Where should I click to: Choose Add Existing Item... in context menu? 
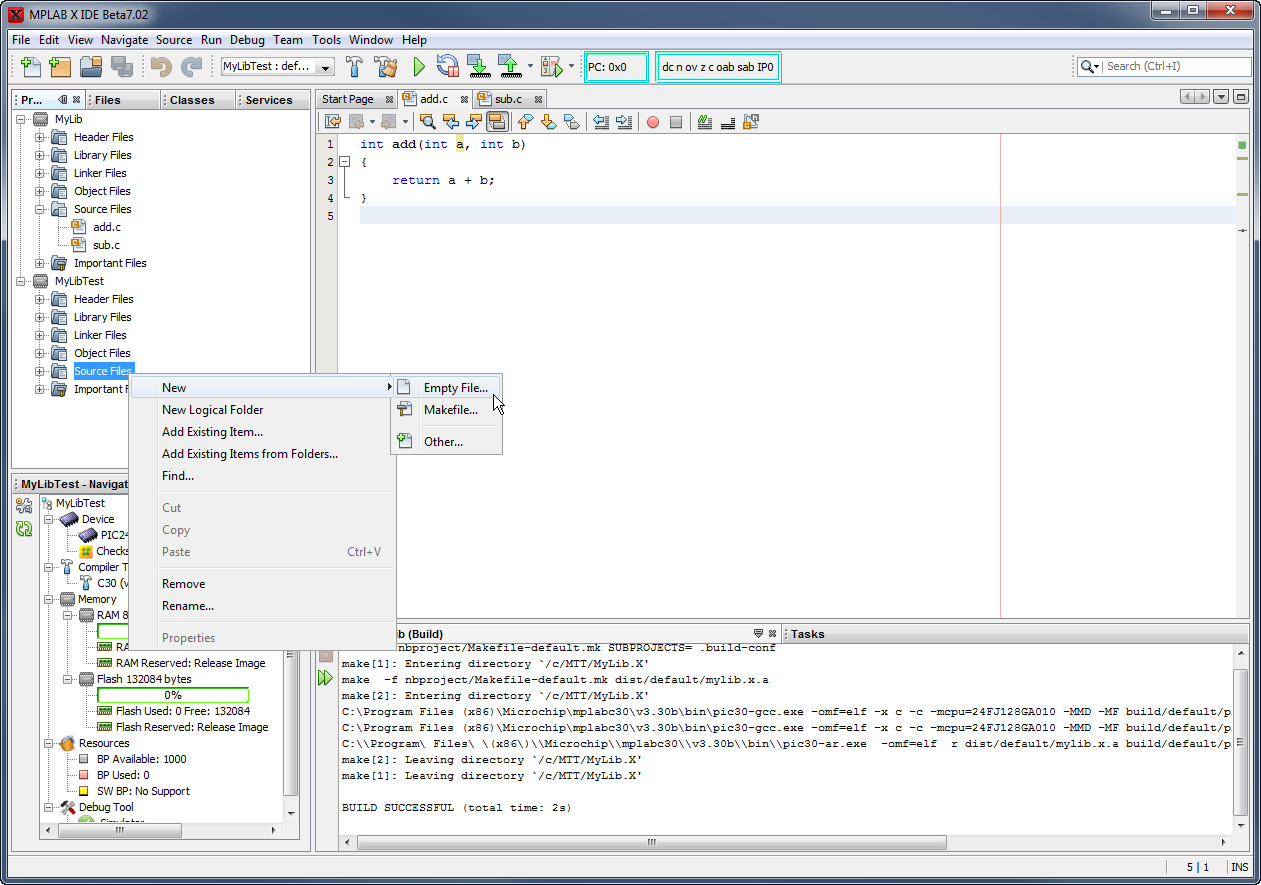pos(212,432)
